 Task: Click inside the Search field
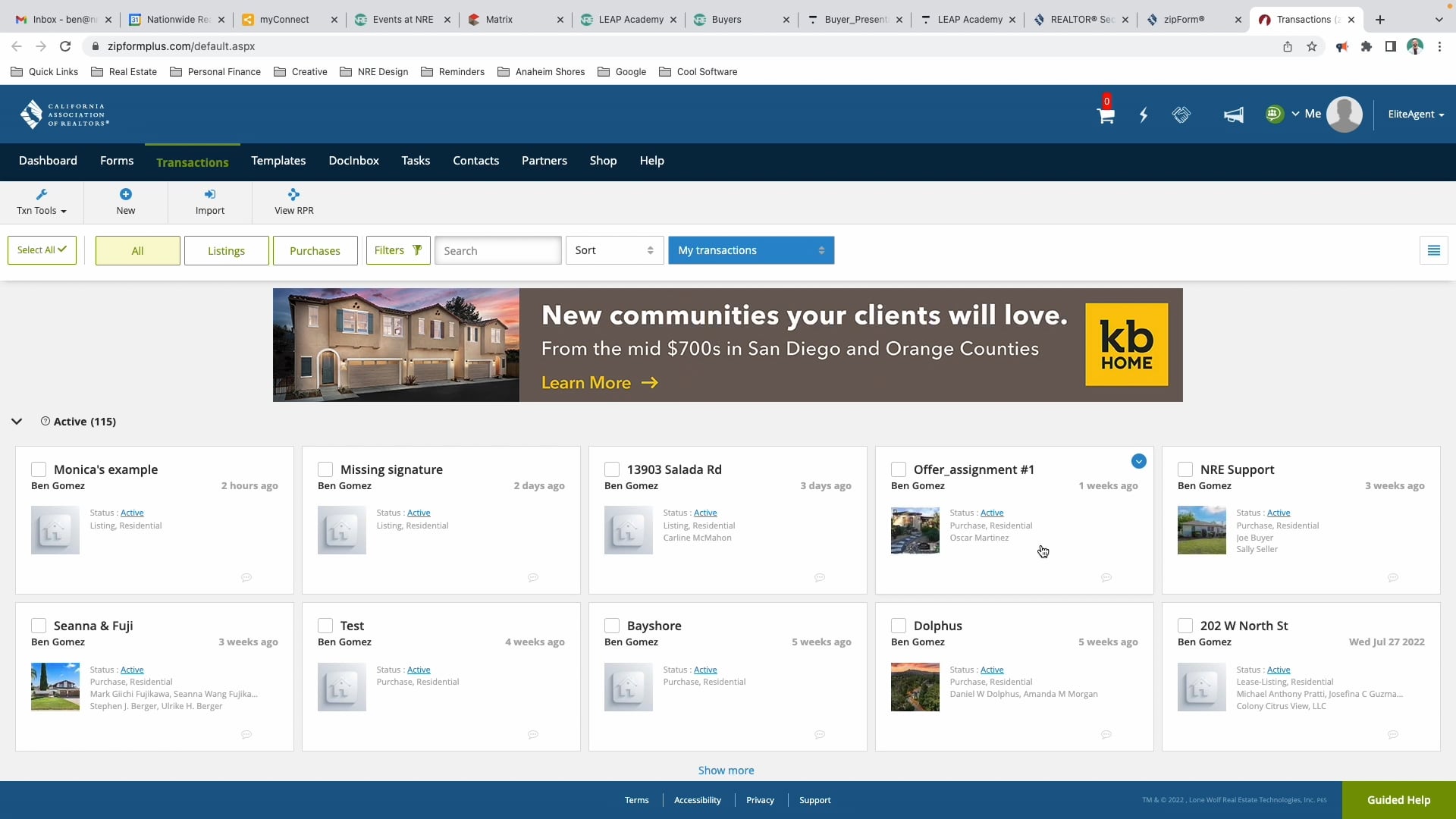pyautogui.click(x=497, y=250)
